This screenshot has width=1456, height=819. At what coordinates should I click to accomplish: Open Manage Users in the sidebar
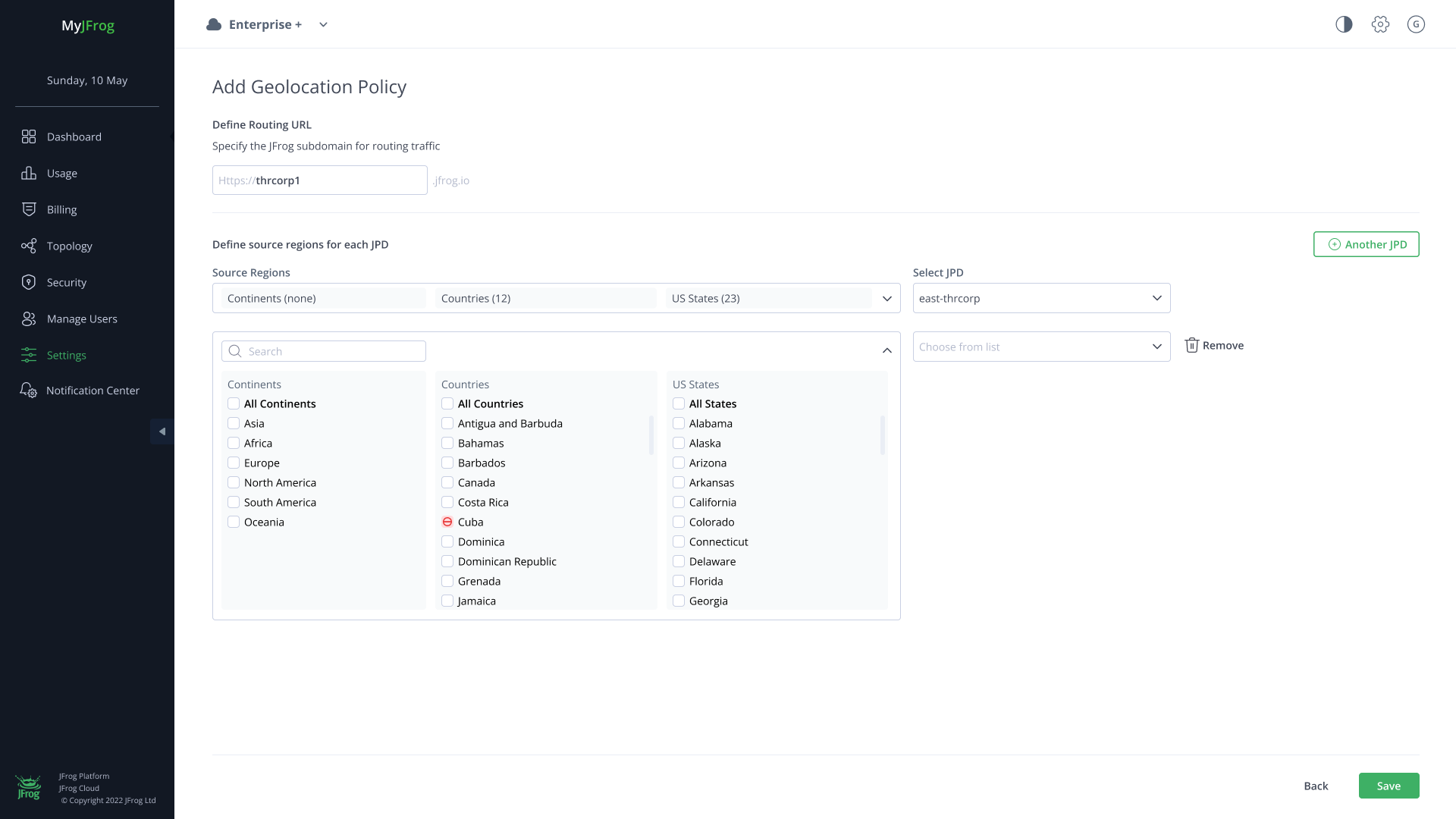(82, 318)
